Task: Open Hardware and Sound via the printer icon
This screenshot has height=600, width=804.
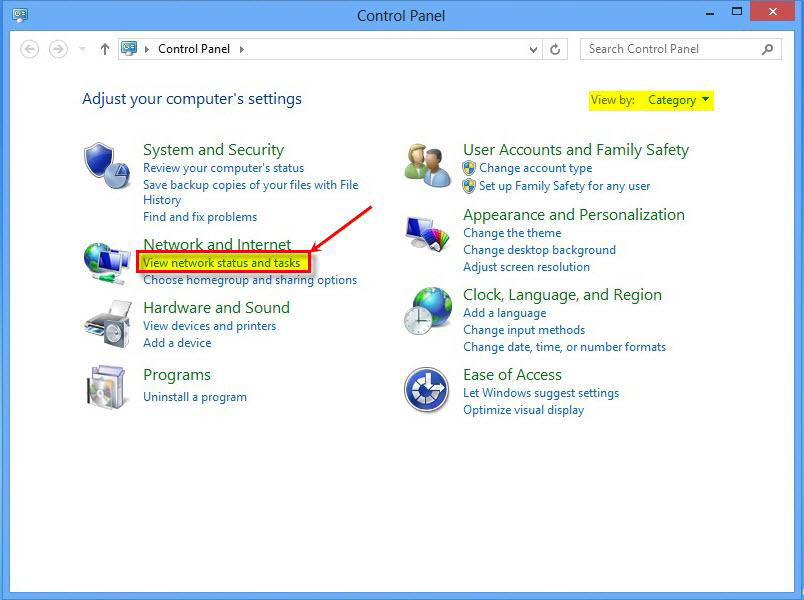Action: tap(107, 324)
